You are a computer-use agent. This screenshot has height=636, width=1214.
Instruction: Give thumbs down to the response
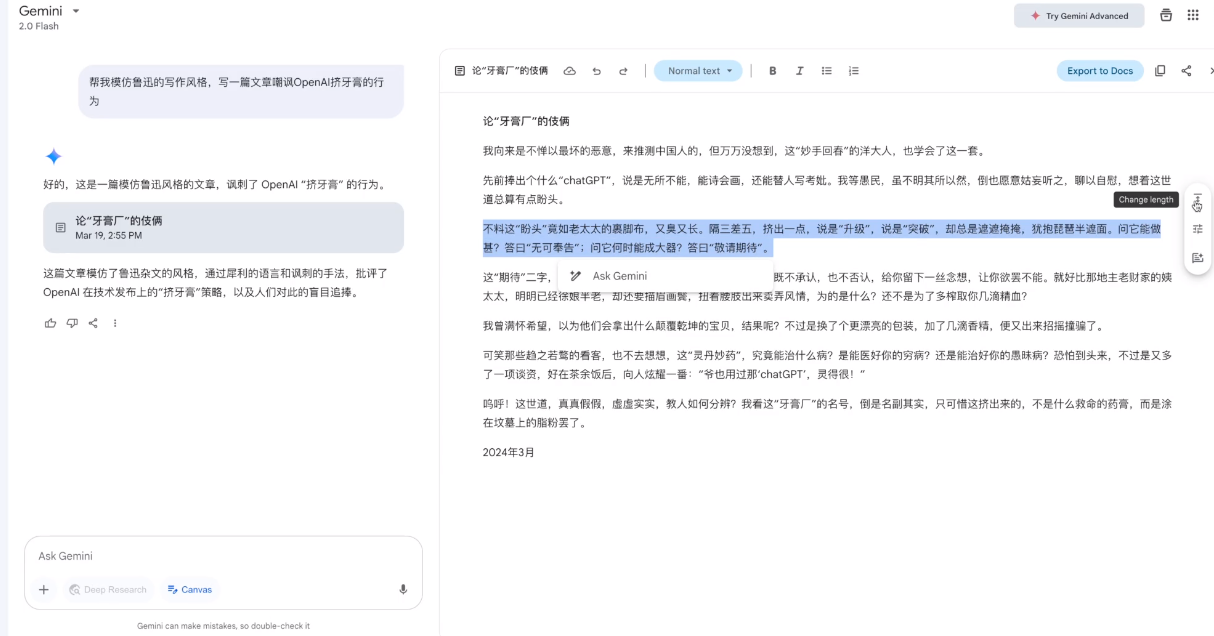pos(72,323)
